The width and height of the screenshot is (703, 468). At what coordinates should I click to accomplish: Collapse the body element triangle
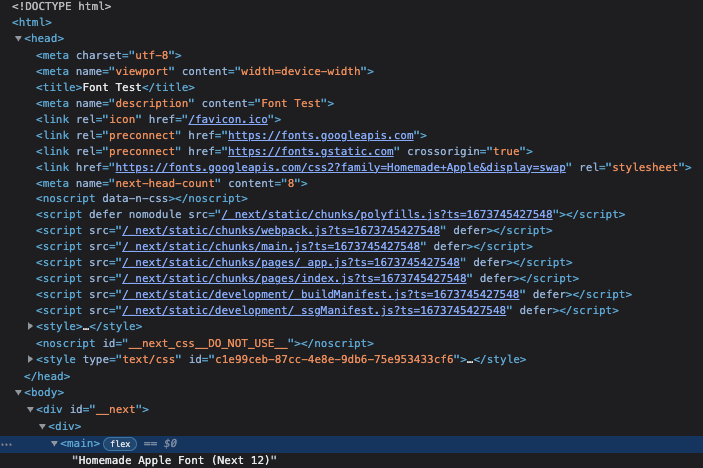(18, 393)
